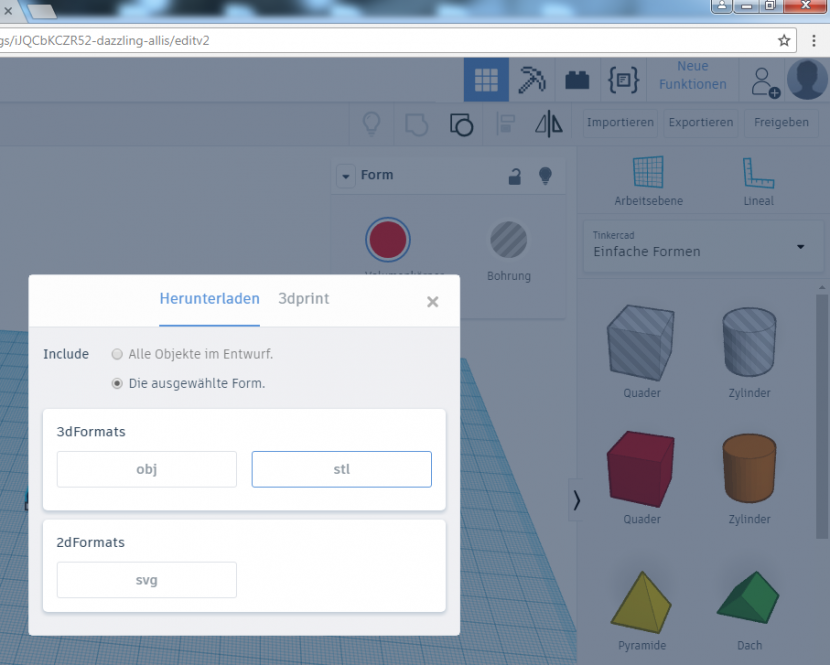Image resolution: width=830 pixels, height=665 pixels.
Task: Toggle the lock icon in the Form panel
Action: [513, 176]
